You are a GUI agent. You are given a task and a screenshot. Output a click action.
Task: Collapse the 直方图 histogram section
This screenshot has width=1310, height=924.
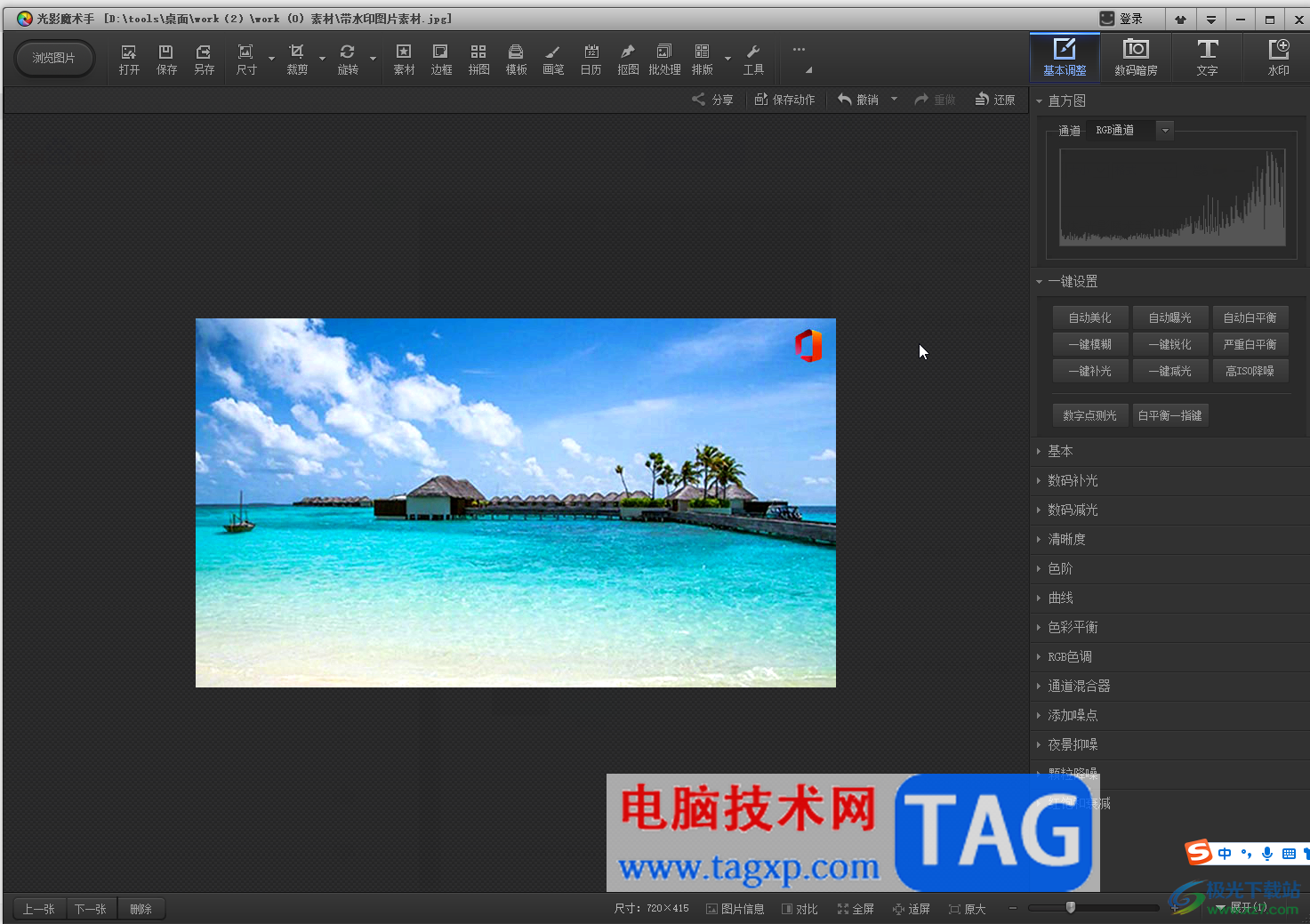[1039, 101]
